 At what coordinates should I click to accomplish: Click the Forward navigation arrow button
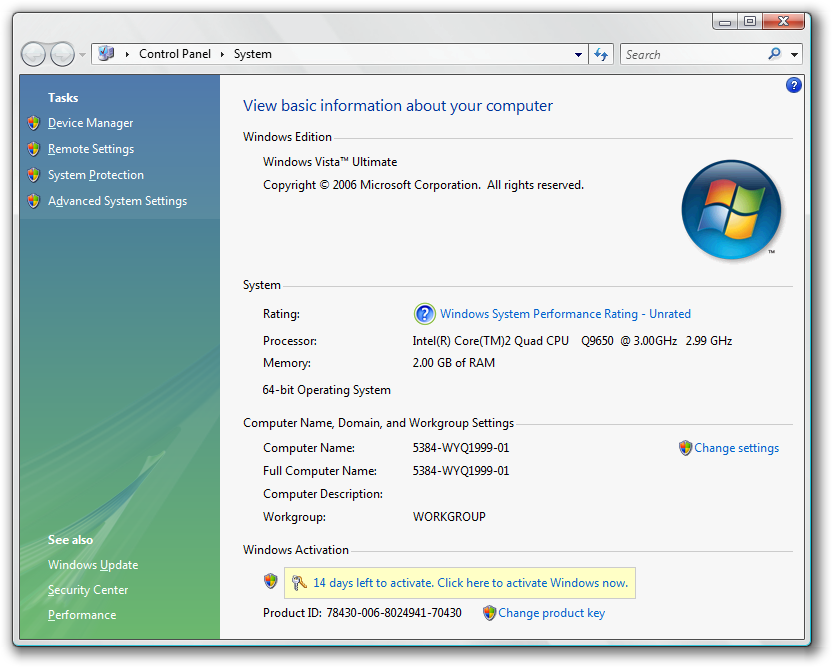(62, 54)
